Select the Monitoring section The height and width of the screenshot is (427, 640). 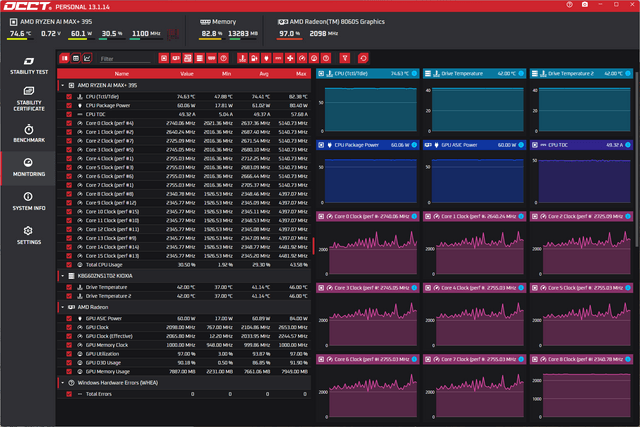[x=29, y=168]
